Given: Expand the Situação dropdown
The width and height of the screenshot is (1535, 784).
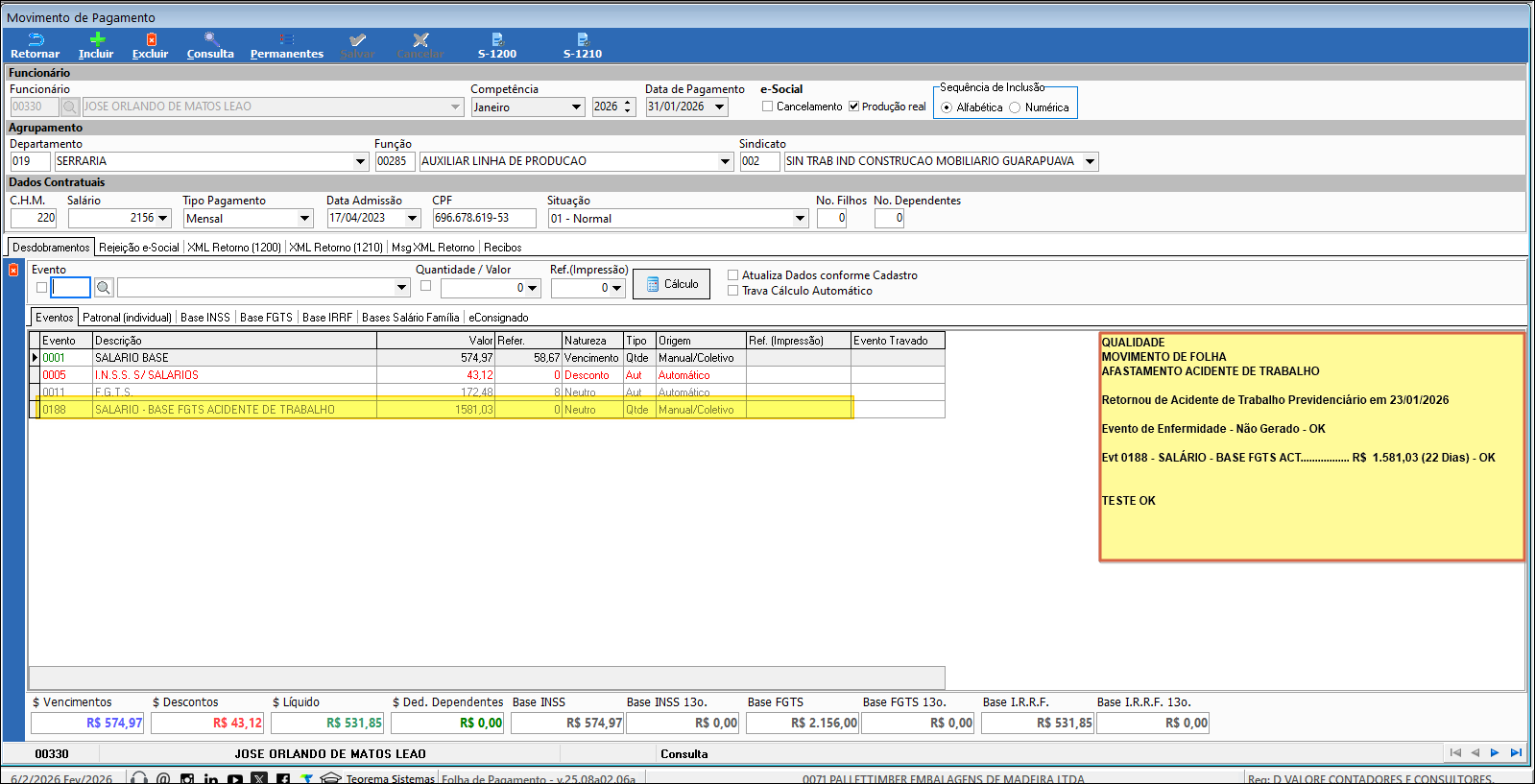Looking at the screenshot, I should click(x=800, y=219).
